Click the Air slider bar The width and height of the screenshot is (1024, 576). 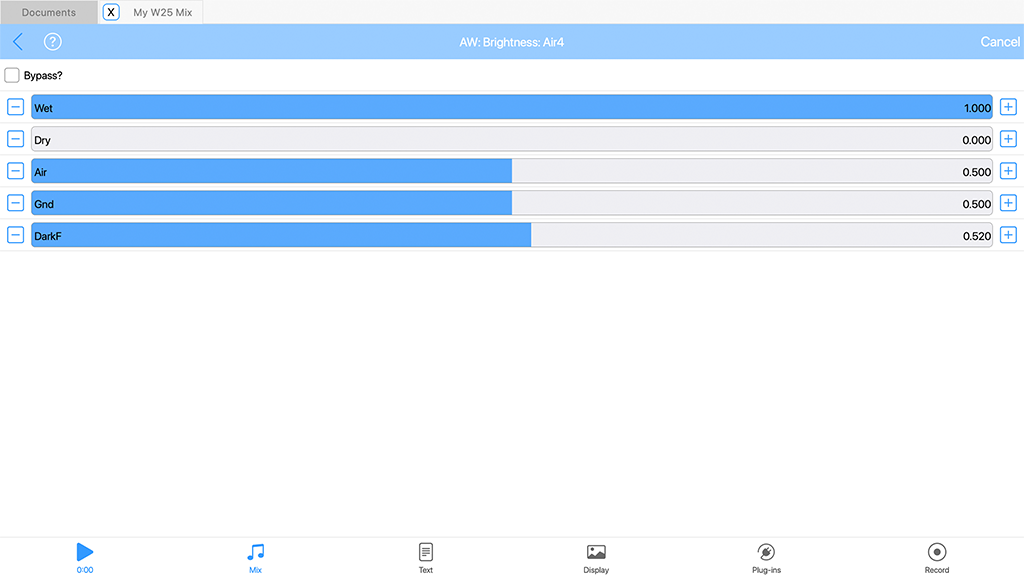512,172
